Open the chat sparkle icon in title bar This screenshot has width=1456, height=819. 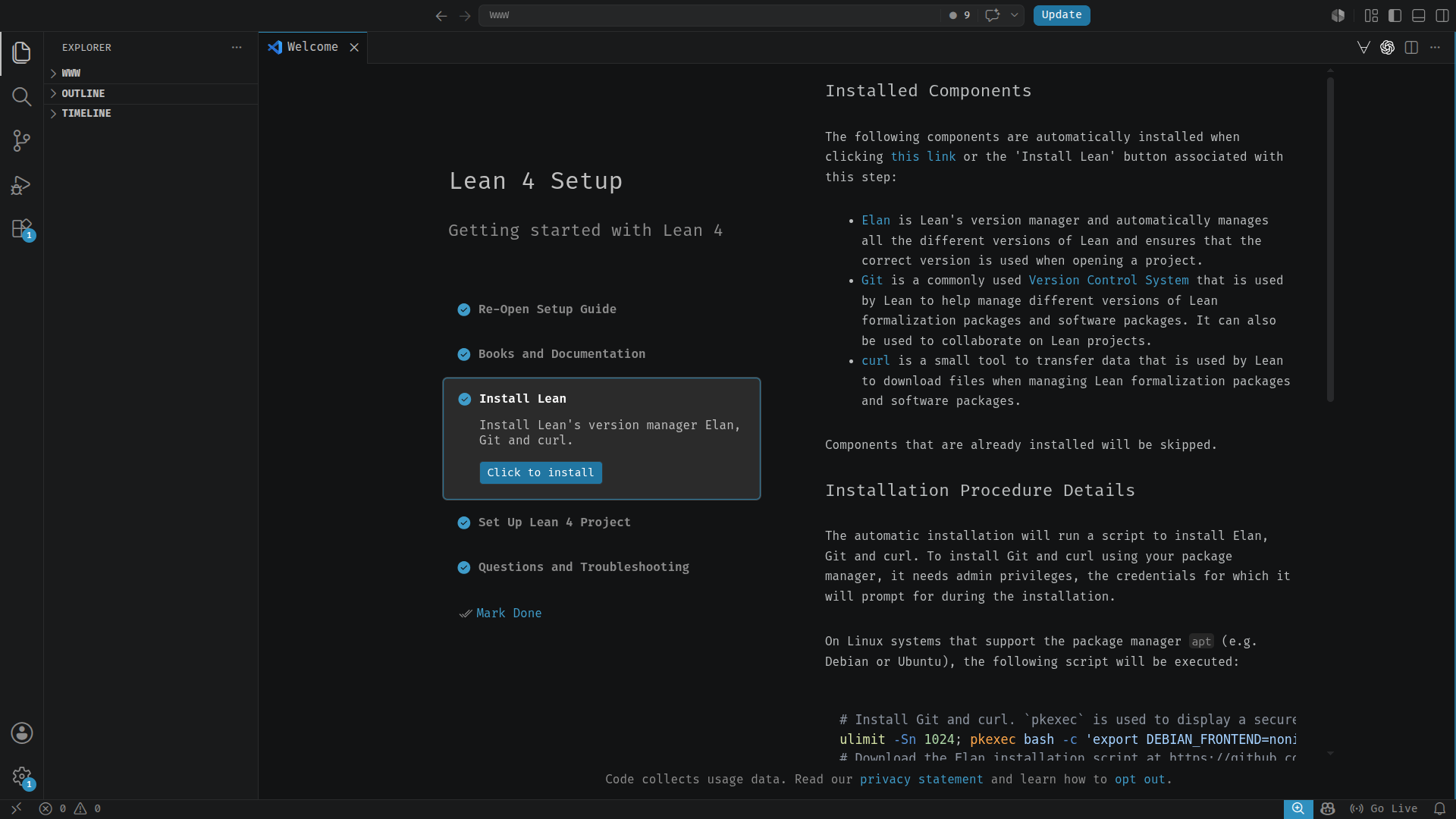point(992,15)
